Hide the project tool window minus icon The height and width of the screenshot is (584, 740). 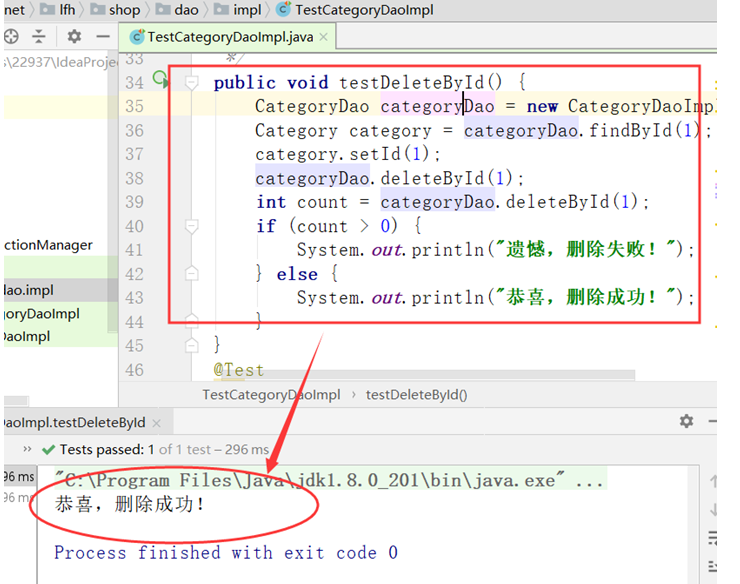tap(102, 36)
